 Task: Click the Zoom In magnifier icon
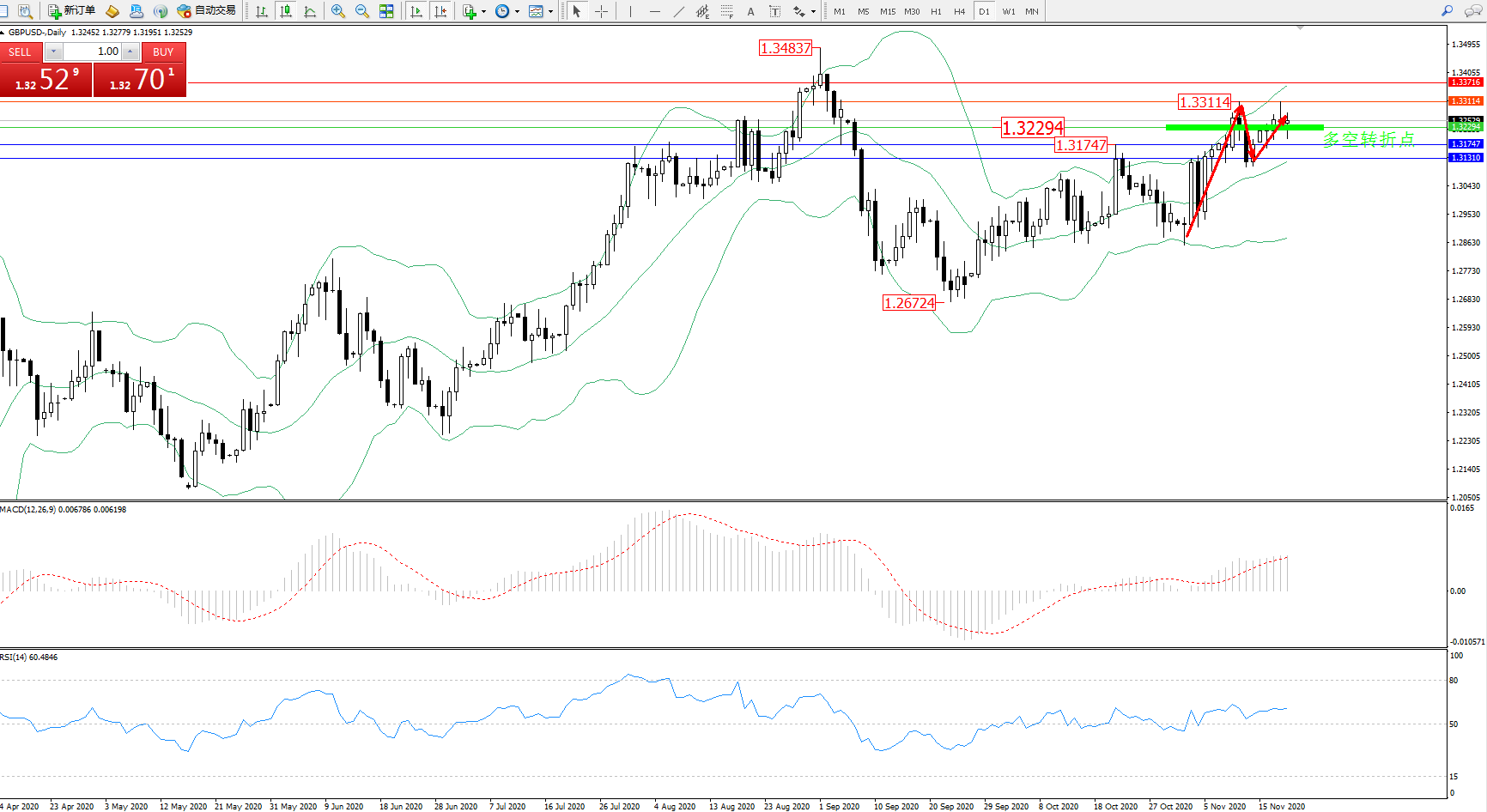(x=338, y=11)
